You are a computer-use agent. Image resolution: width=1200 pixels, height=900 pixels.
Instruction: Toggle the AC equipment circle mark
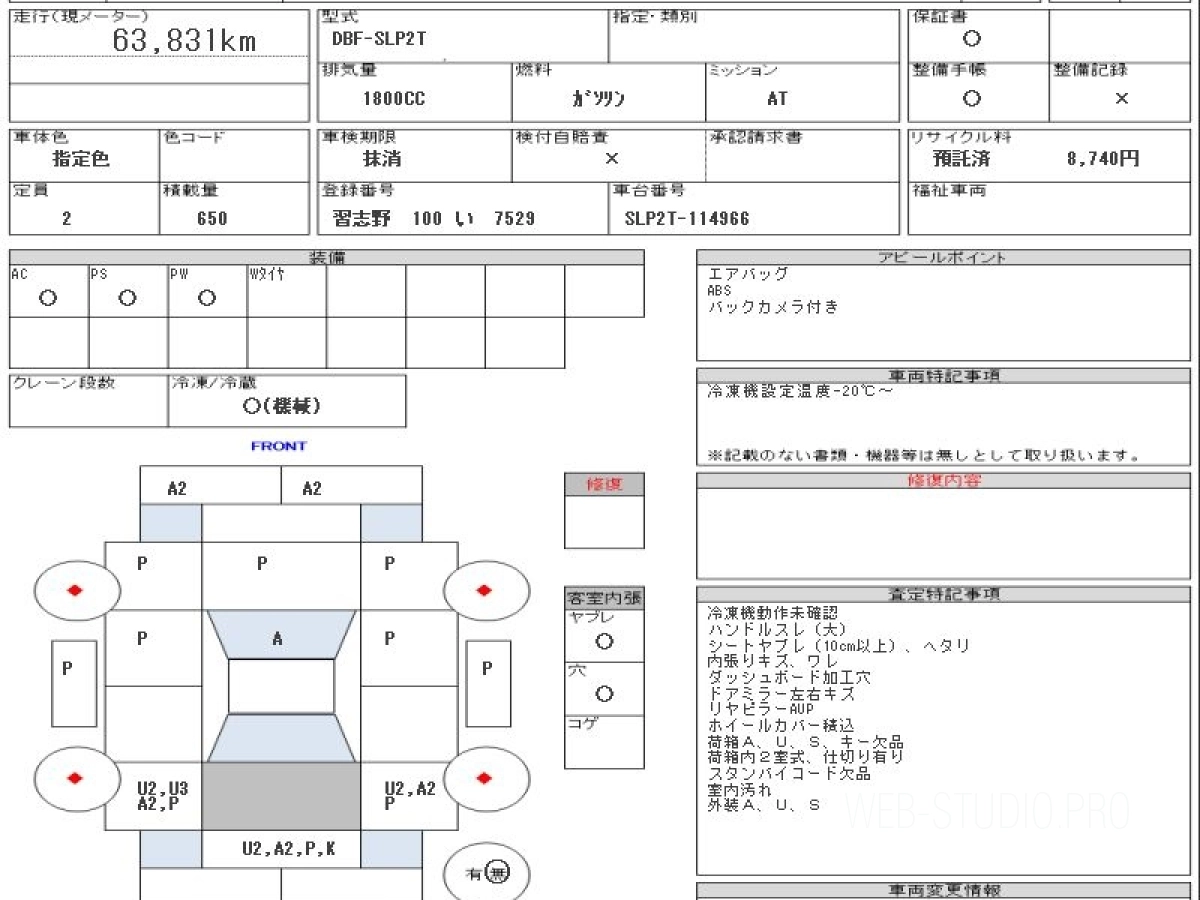click(47, 298)
